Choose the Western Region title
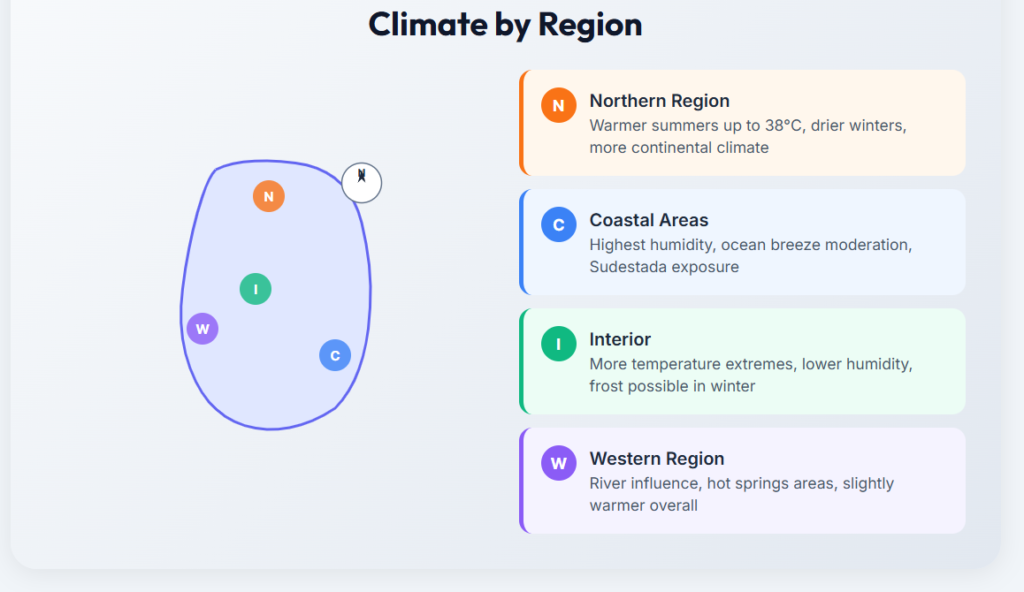This screenshot has width=1024, height=592. pyautogui.click(x=656, y=458)
